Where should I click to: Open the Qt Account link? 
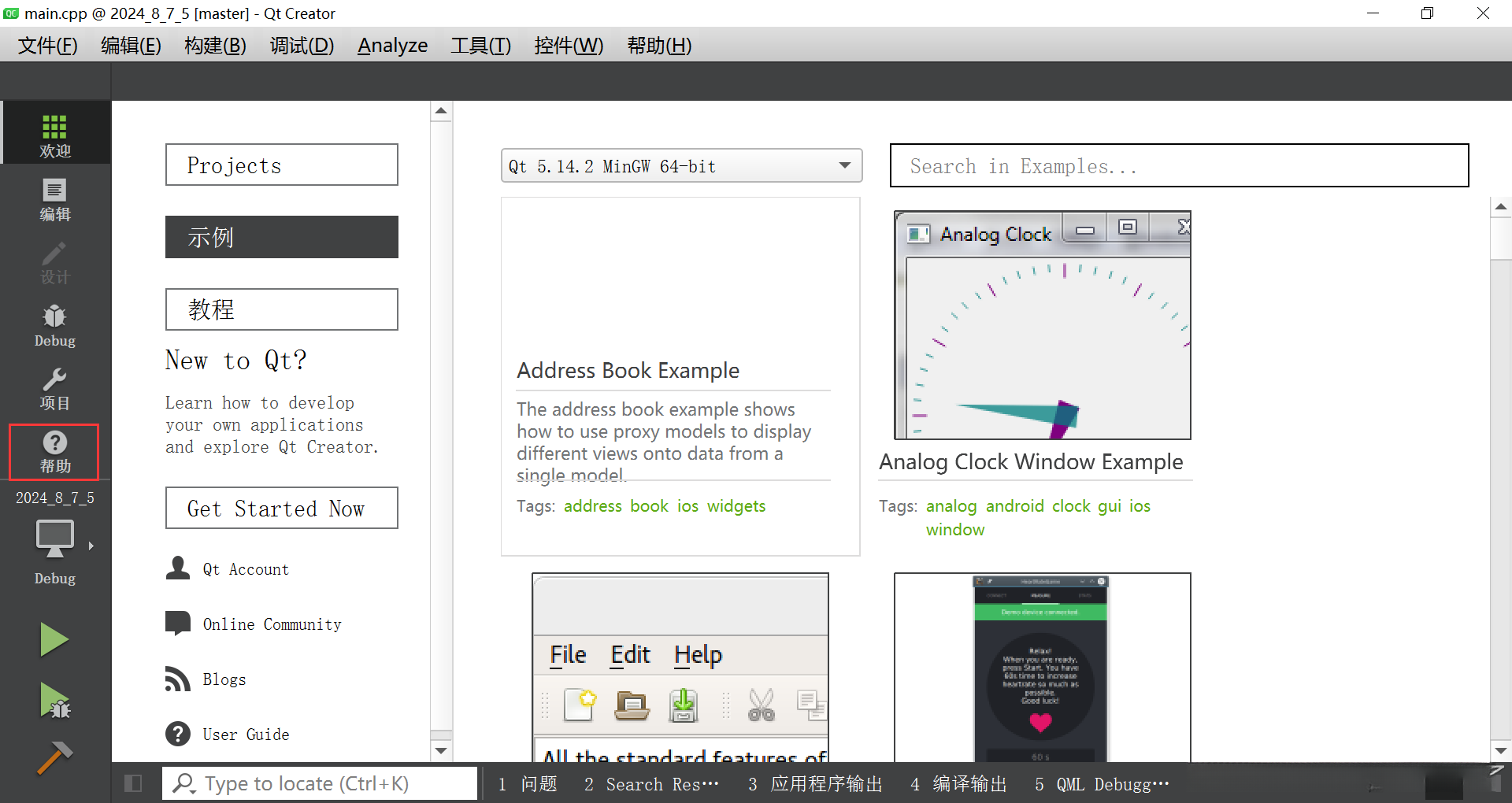click(246, 569)
